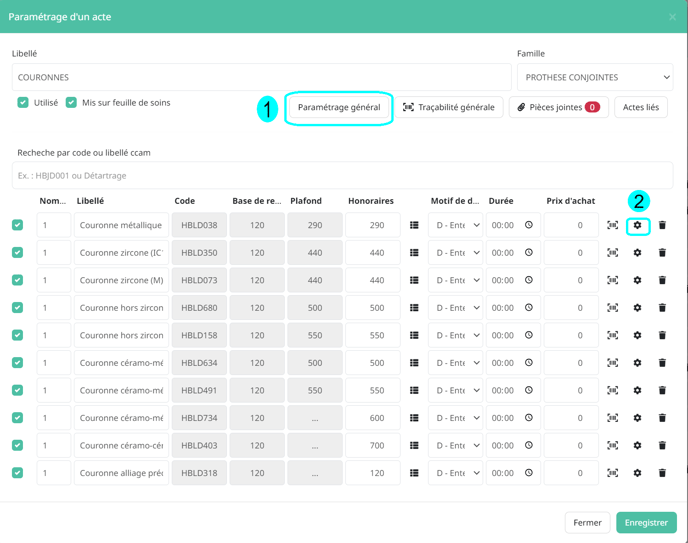688x543 pixels.
Task: Open the Famille dropdown PROTHESE CONJOINTES
Action: (x=595, y=77)
